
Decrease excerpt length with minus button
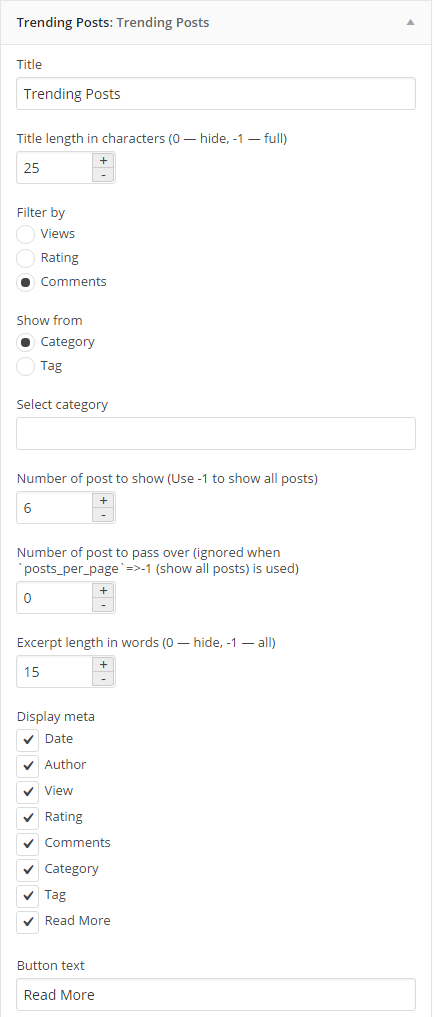pyautogui.click(x=103, y=679)
